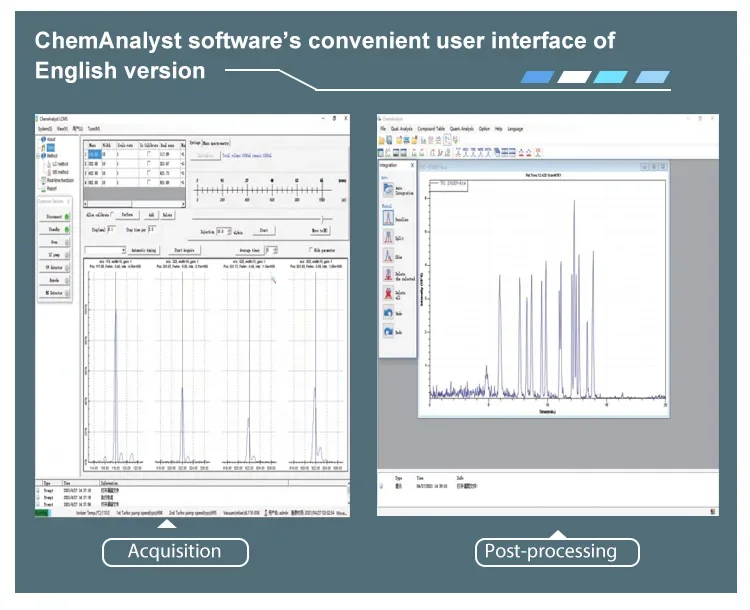Click the Average times spinner arrows
The height and width of the screenshot is (610, 750).
coord(275,250)
